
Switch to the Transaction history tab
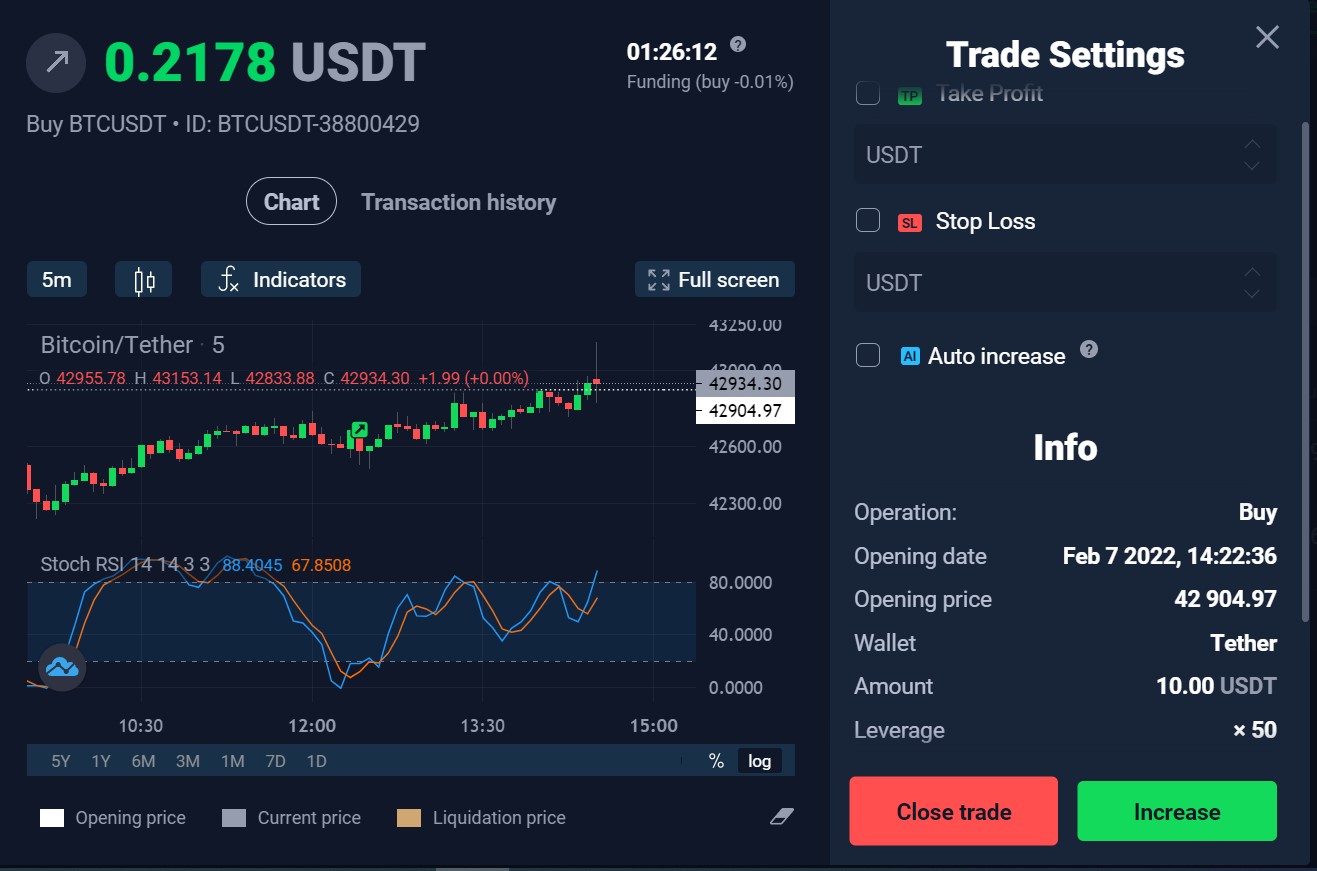click(x=458, y=202)
